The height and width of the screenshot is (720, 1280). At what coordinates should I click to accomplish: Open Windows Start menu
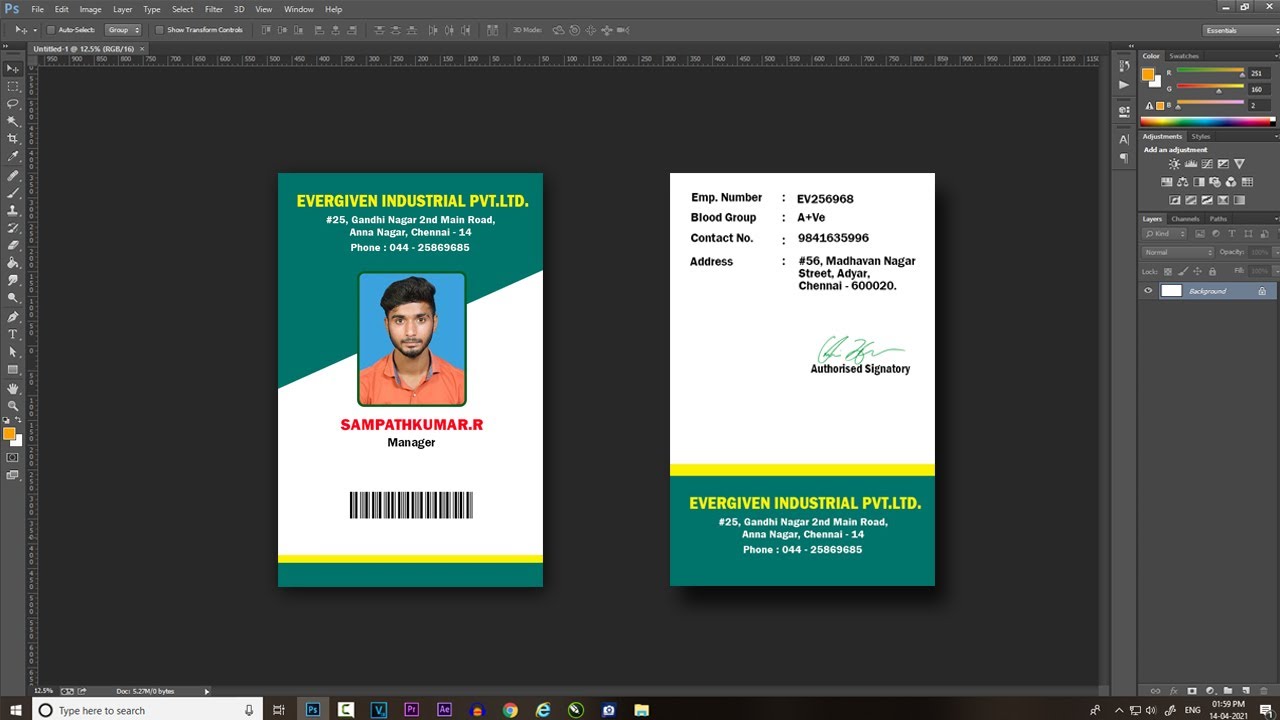pyautogui.click(x=16, y=710)
